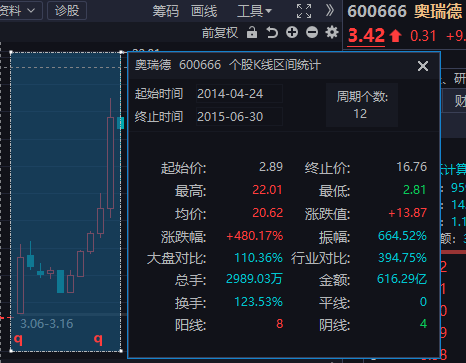Toggle the chart lock icon
Viewport: 466px width, 363px height.
(x=252, y=32)
